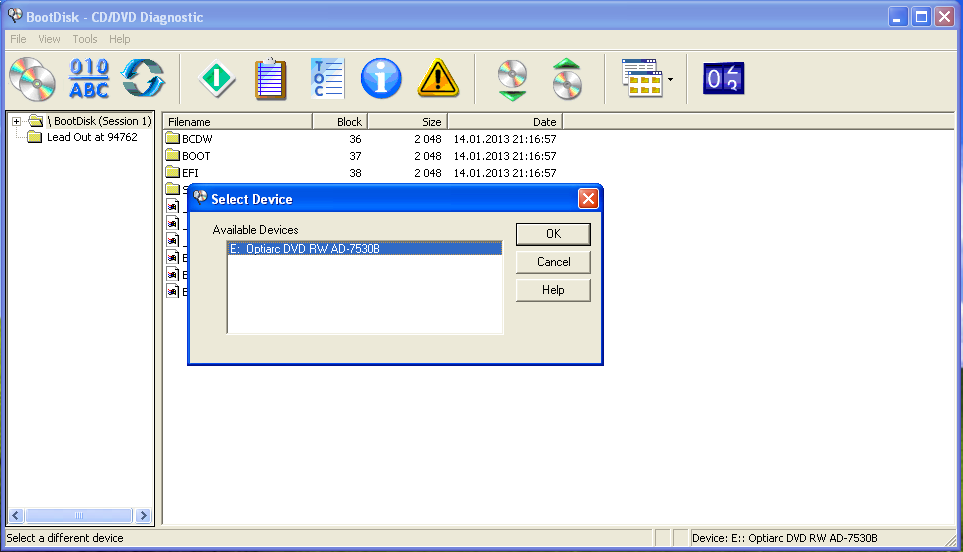Image resolution: width=963 pixels, height=552 pixels.
Task: Open the View menu
Action: tap(49, 39)
